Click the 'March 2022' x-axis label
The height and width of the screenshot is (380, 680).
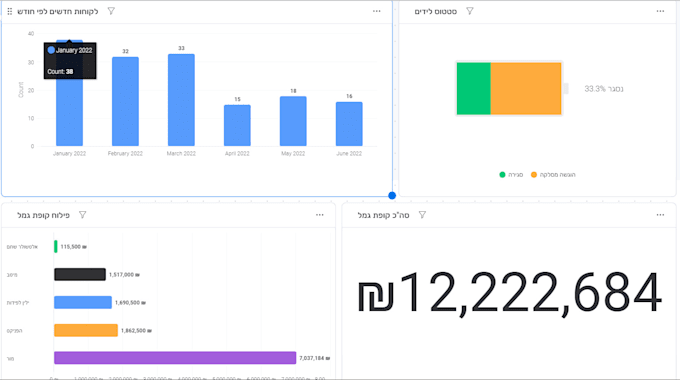pyautogui.click(x=181, y=154)
